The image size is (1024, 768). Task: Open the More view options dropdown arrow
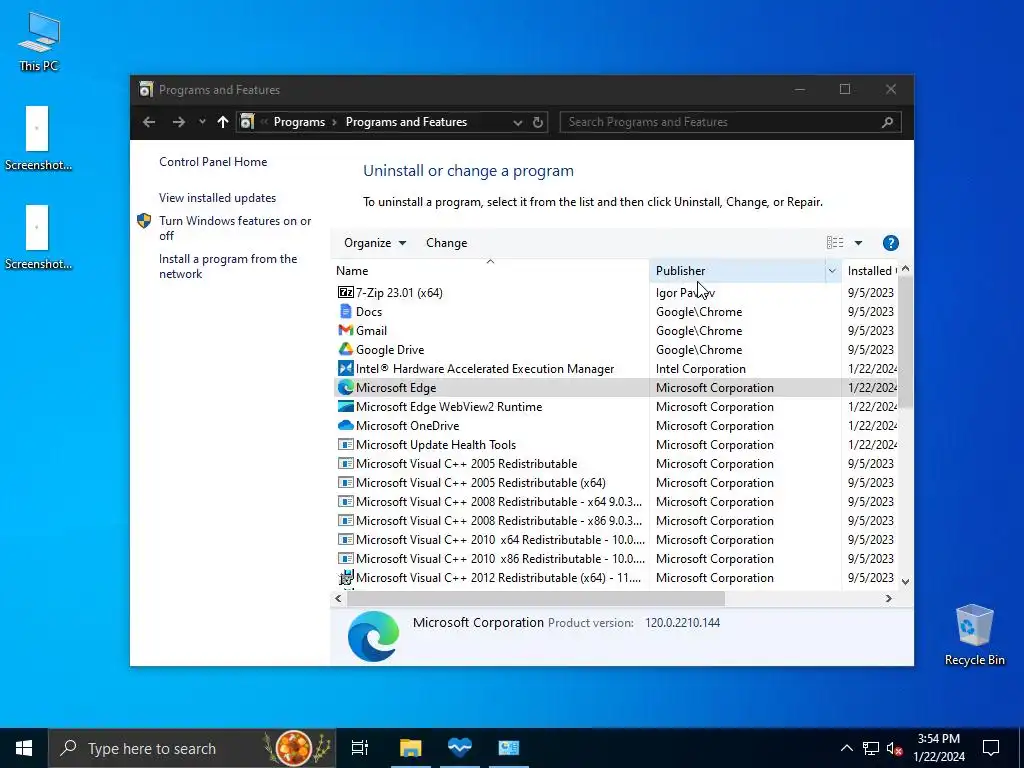858,243
